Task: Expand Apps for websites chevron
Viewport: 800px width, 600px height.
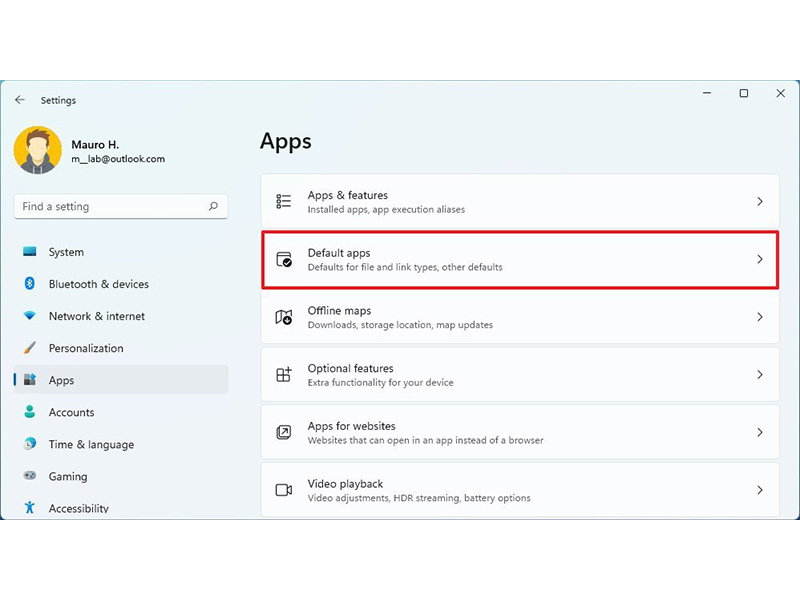Action: (x=760, y=432)
